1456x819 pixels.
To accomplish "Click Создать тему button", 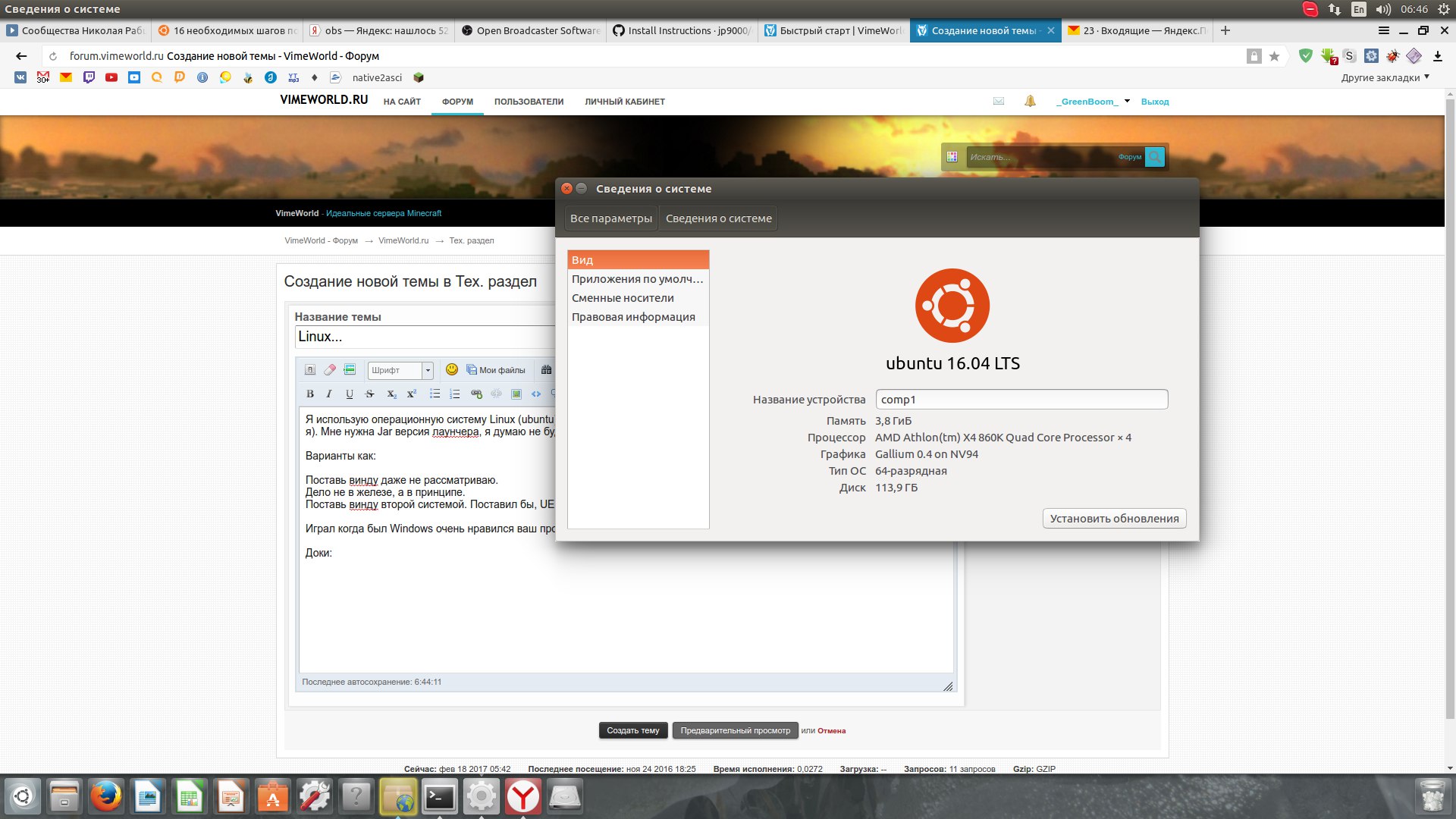I will click(x=633, y=731).
